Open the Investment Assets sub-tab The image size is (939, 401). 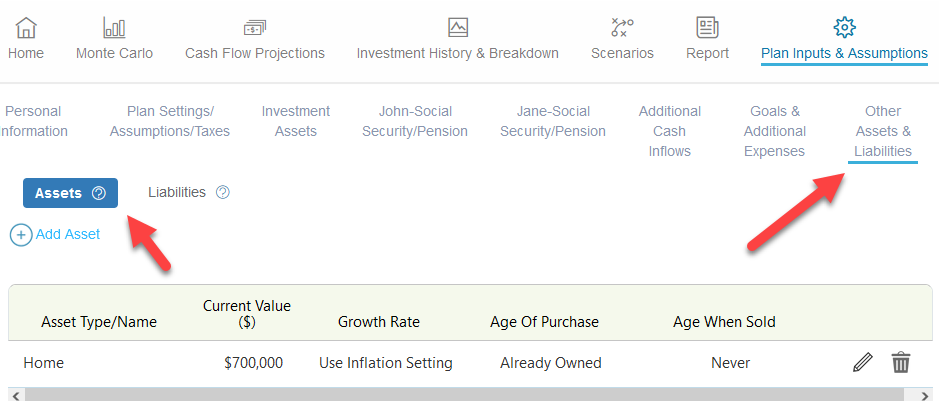pyautogui.click(x=296, y=121)
